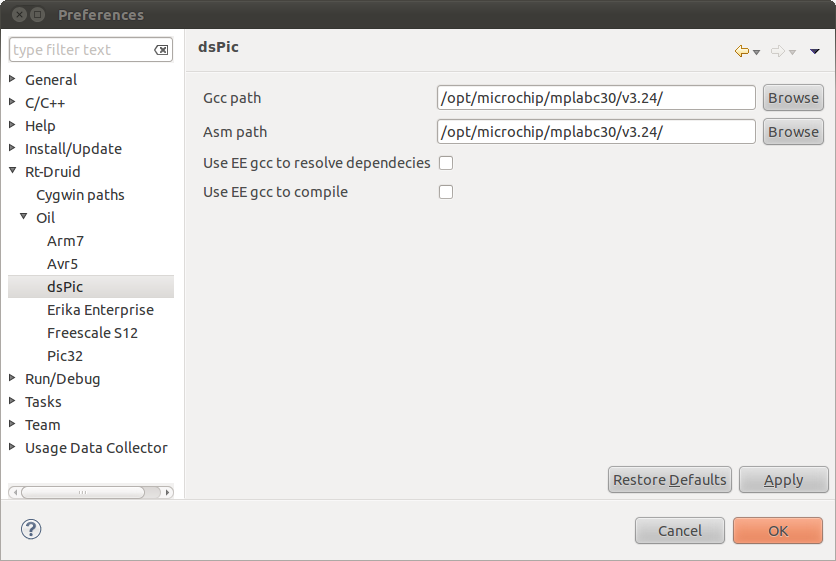Open the forward history dropdown arrow

point(792,52)
